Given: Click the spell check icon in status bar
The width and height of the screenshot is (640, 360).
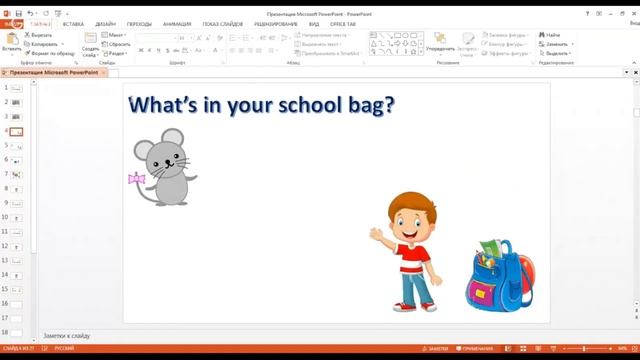Looking at the screenshot, I should coord(44,349).
